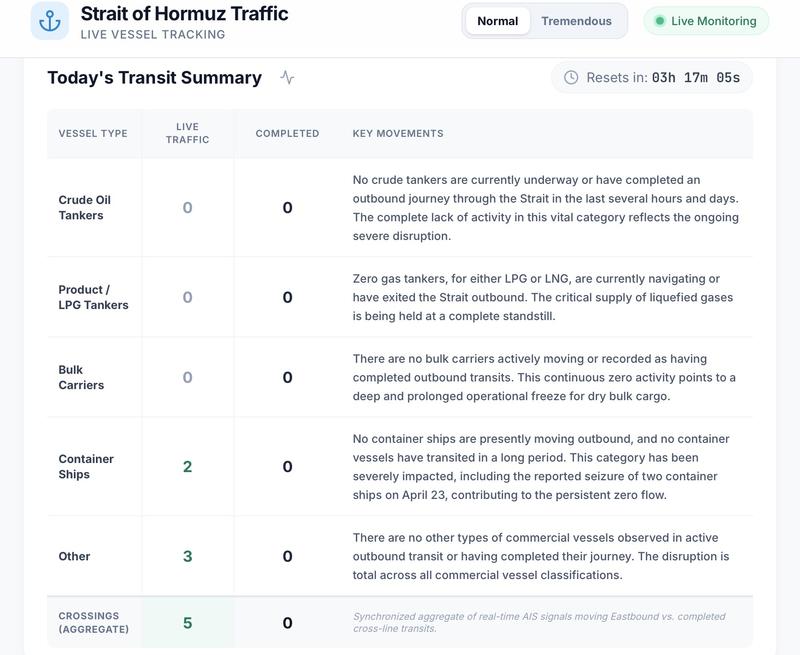Click the Today's Transit Summary heading
The width and height of the screenshot is (800, 655).
click(x=155, y=78)
